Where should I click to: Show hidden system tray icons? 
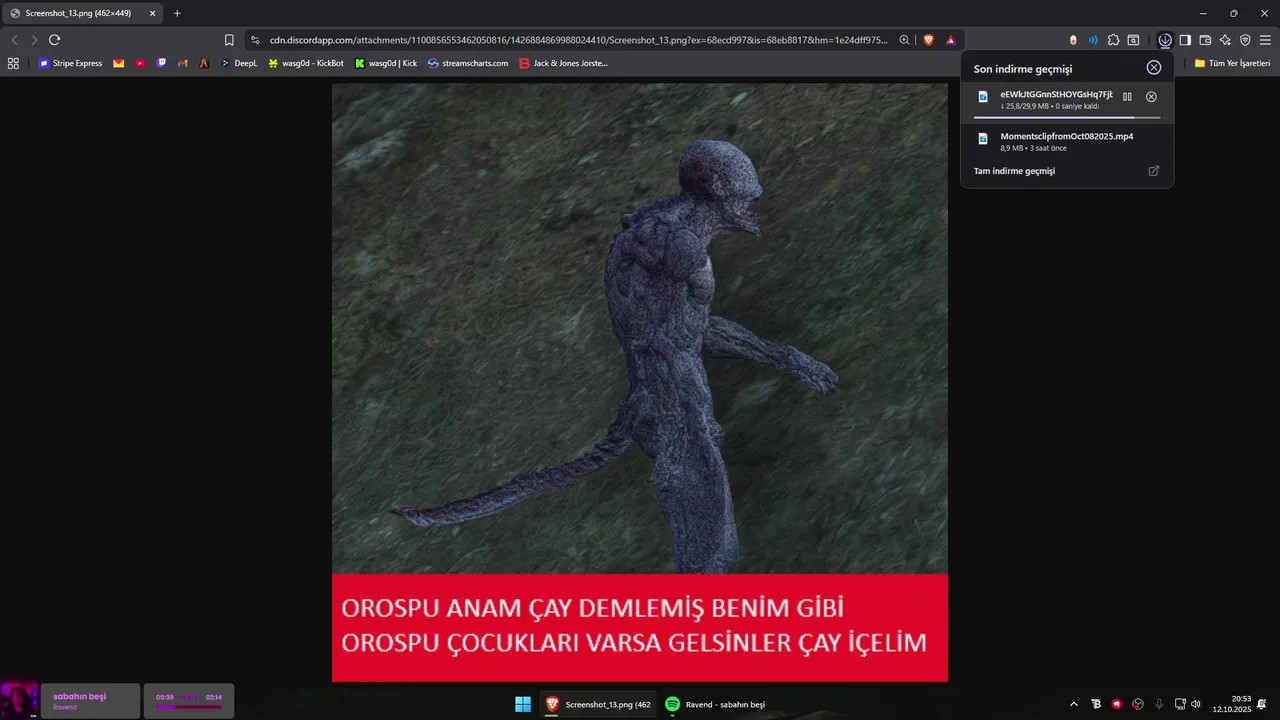coord(1074,704)
